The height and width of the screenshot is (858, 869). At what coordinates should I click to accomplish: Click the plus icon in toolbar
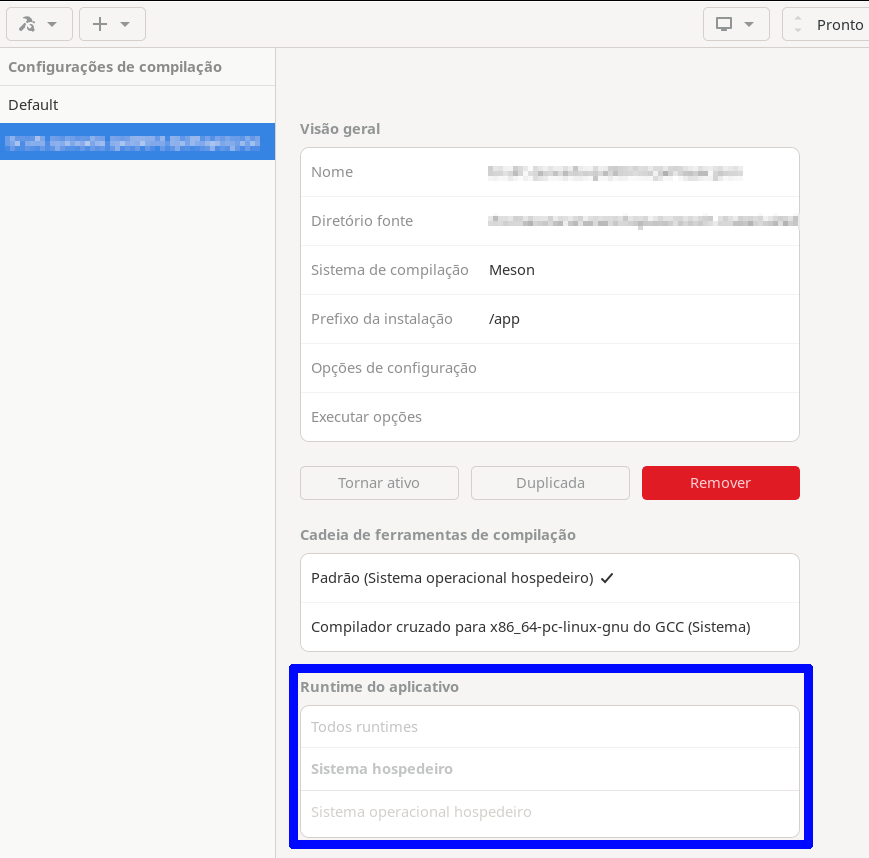(99, 24)
